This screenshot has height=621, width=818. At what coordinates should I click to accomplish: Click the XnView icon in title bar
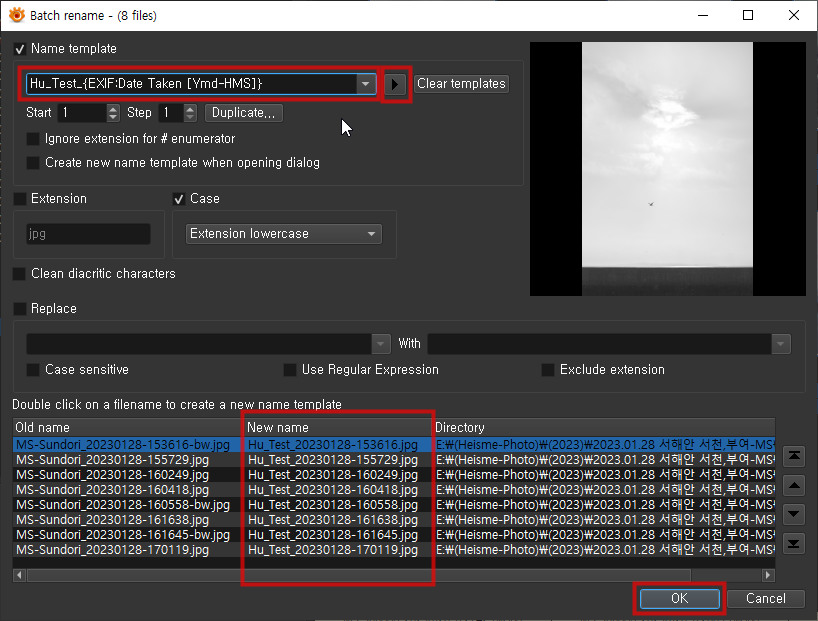click(16, 16)
